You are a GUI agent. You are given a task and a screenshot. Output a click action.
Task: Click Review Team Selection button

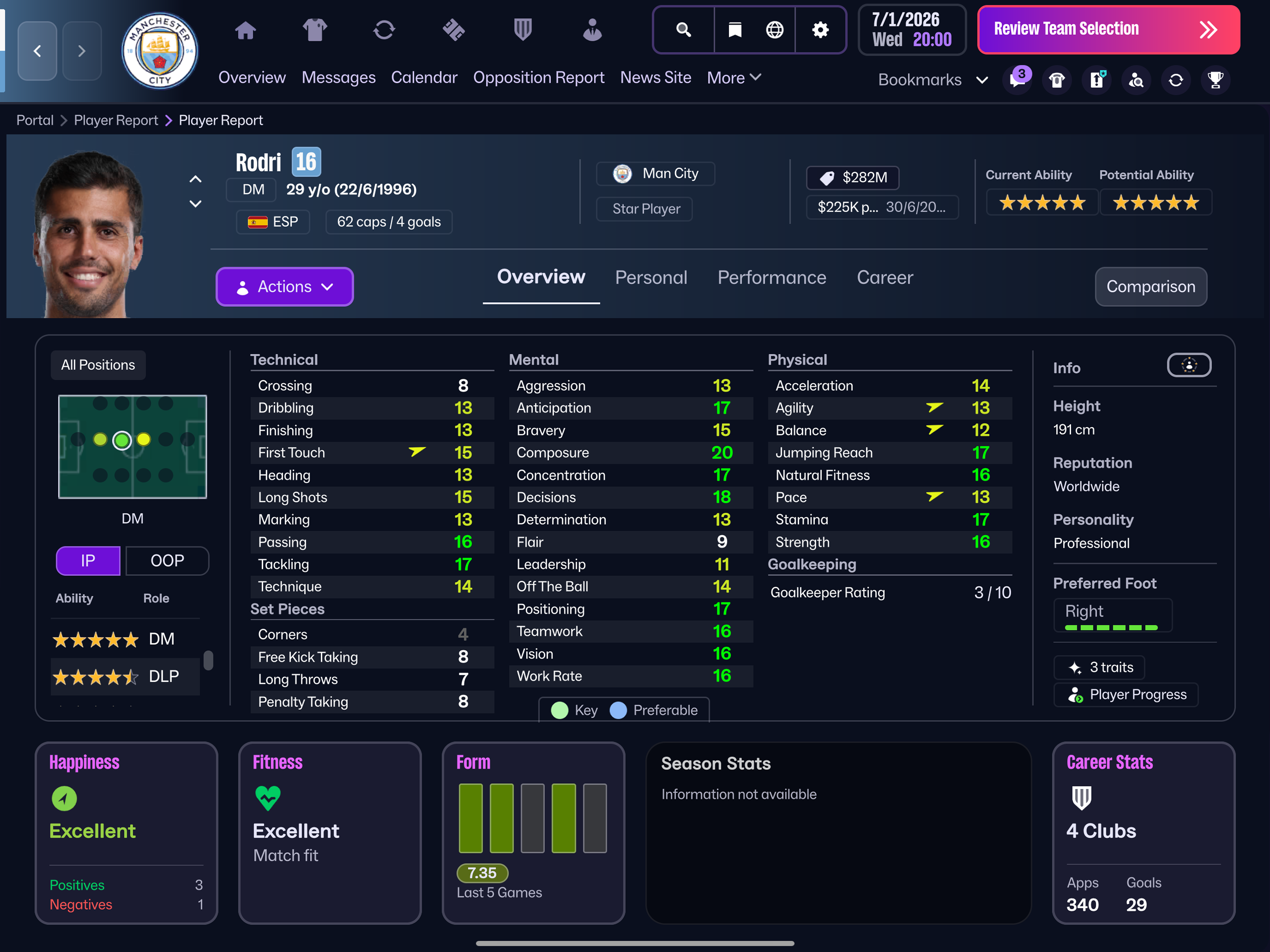(x=1107, y=29)
